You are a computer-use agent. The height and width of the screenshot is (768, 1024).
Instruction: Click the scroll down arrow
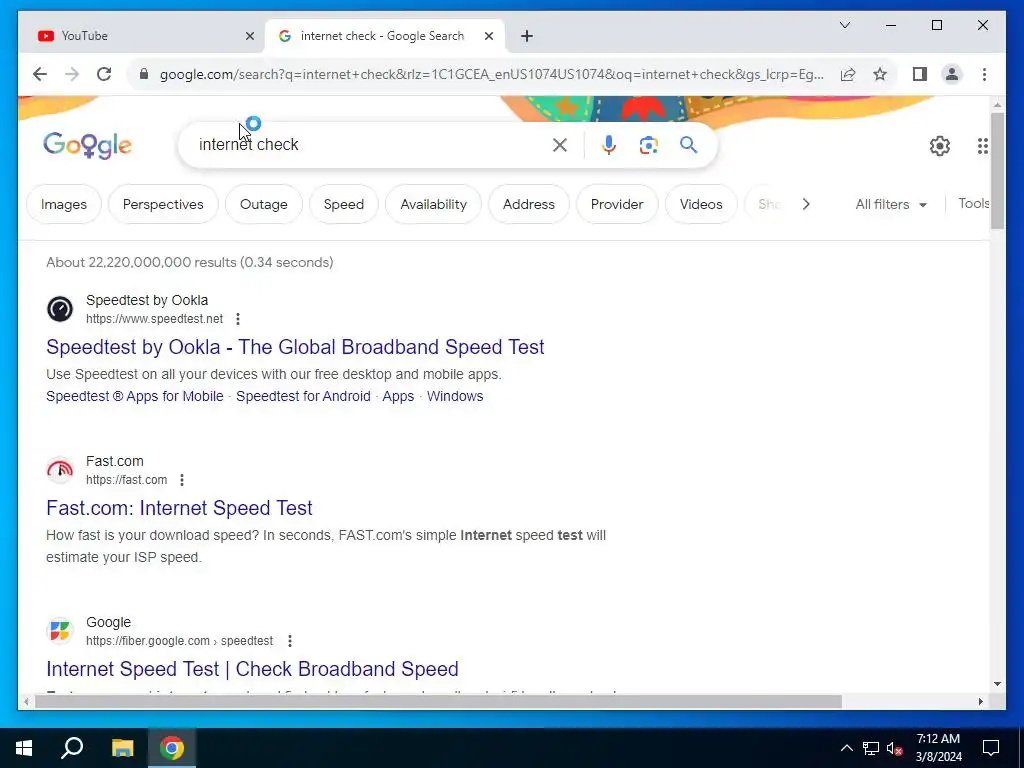click(x=997, y=684)
